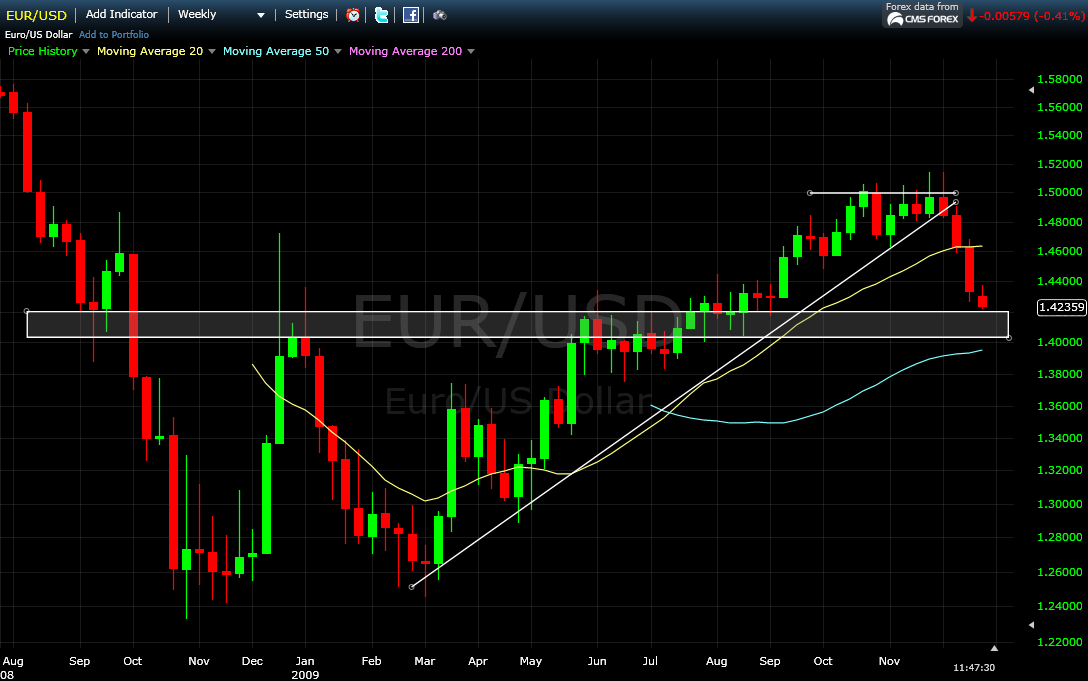Select the Price History label

coord(42,51)
